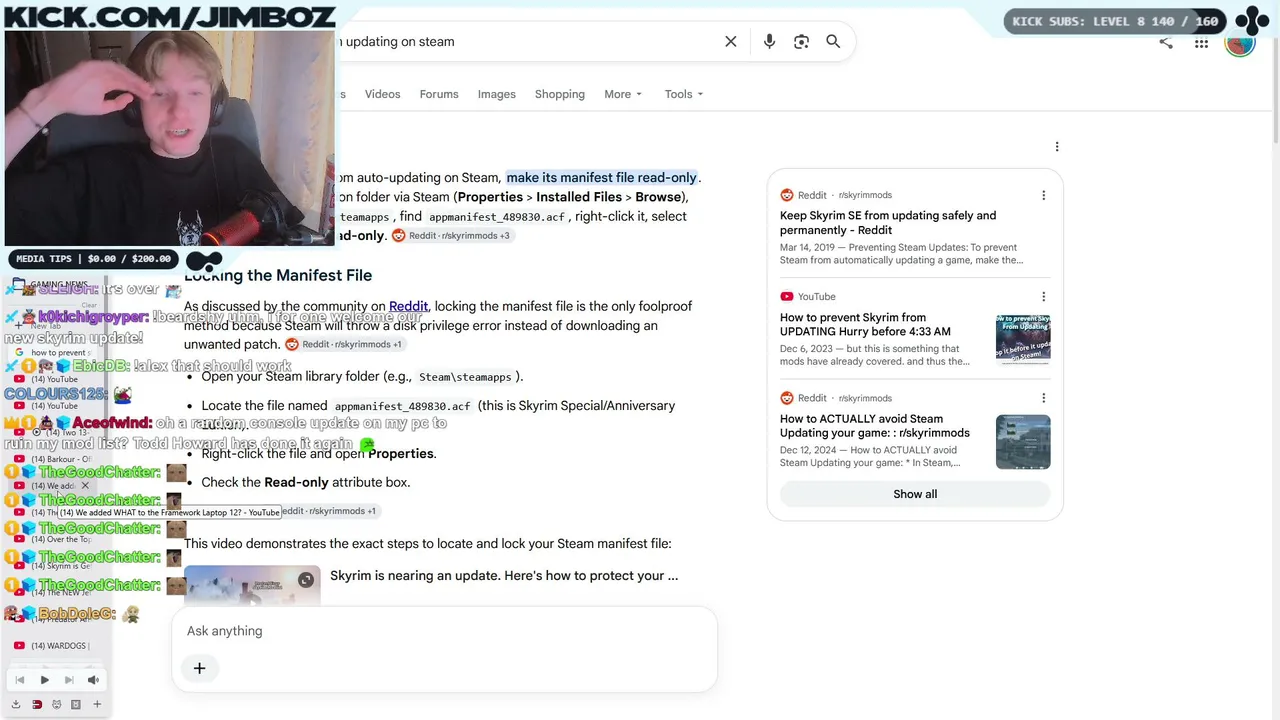Clear the Google search box text
The height and width of the screenshot is (720, 1280).
pos(731,41)
